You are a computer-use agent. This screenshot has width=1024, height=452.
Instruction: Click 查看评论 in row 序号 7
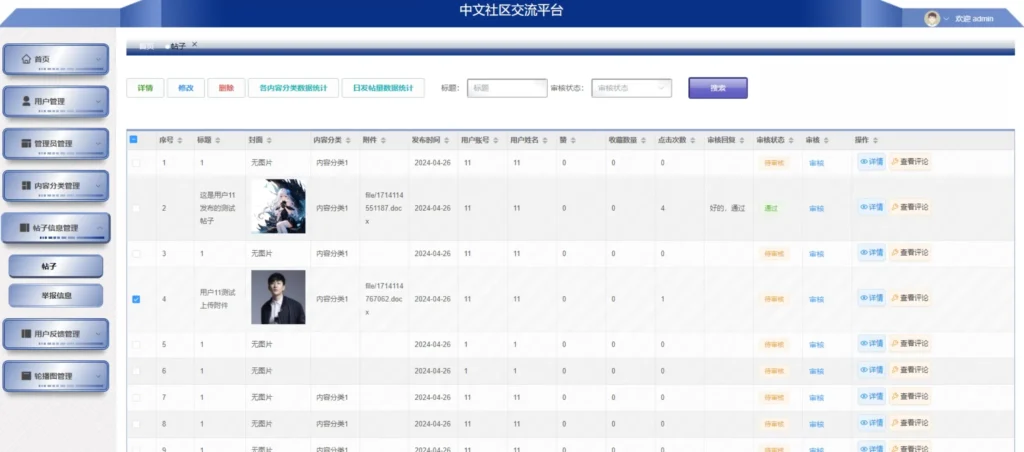(910, 396)
